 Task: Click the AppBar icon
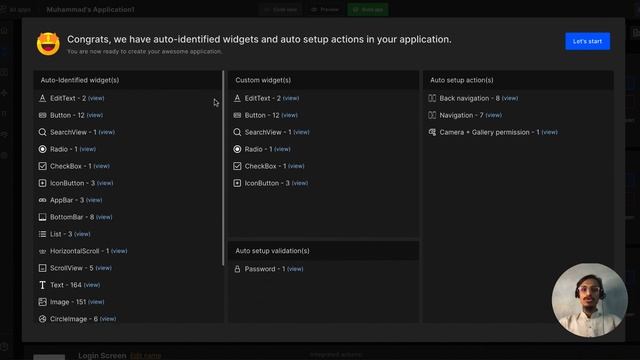(42, 200)
